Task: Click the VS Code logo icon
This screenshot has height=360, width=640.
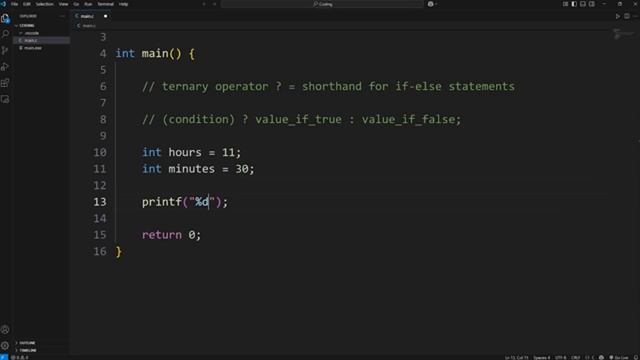Action: (4, 4)
